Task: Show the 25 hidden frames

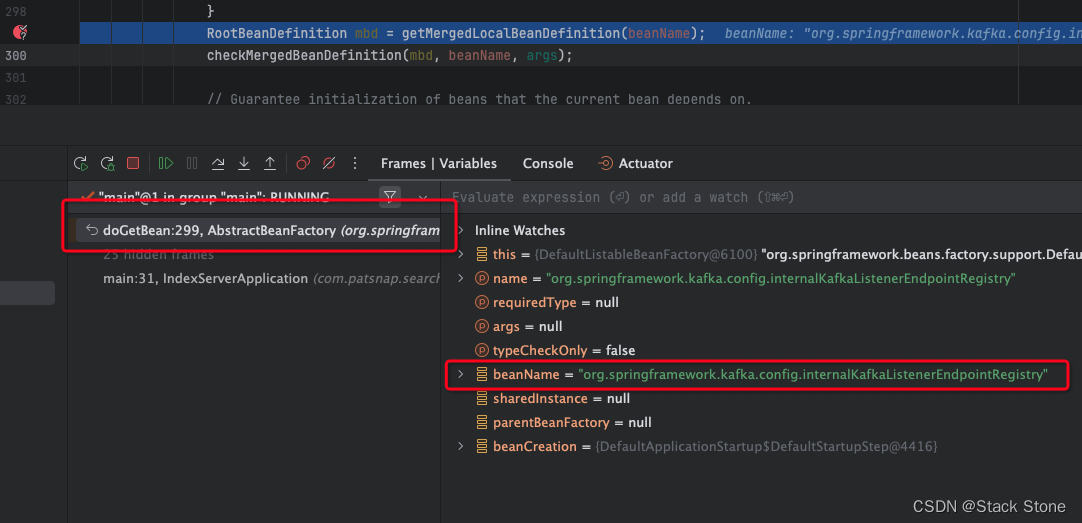Action: [159, 255]
